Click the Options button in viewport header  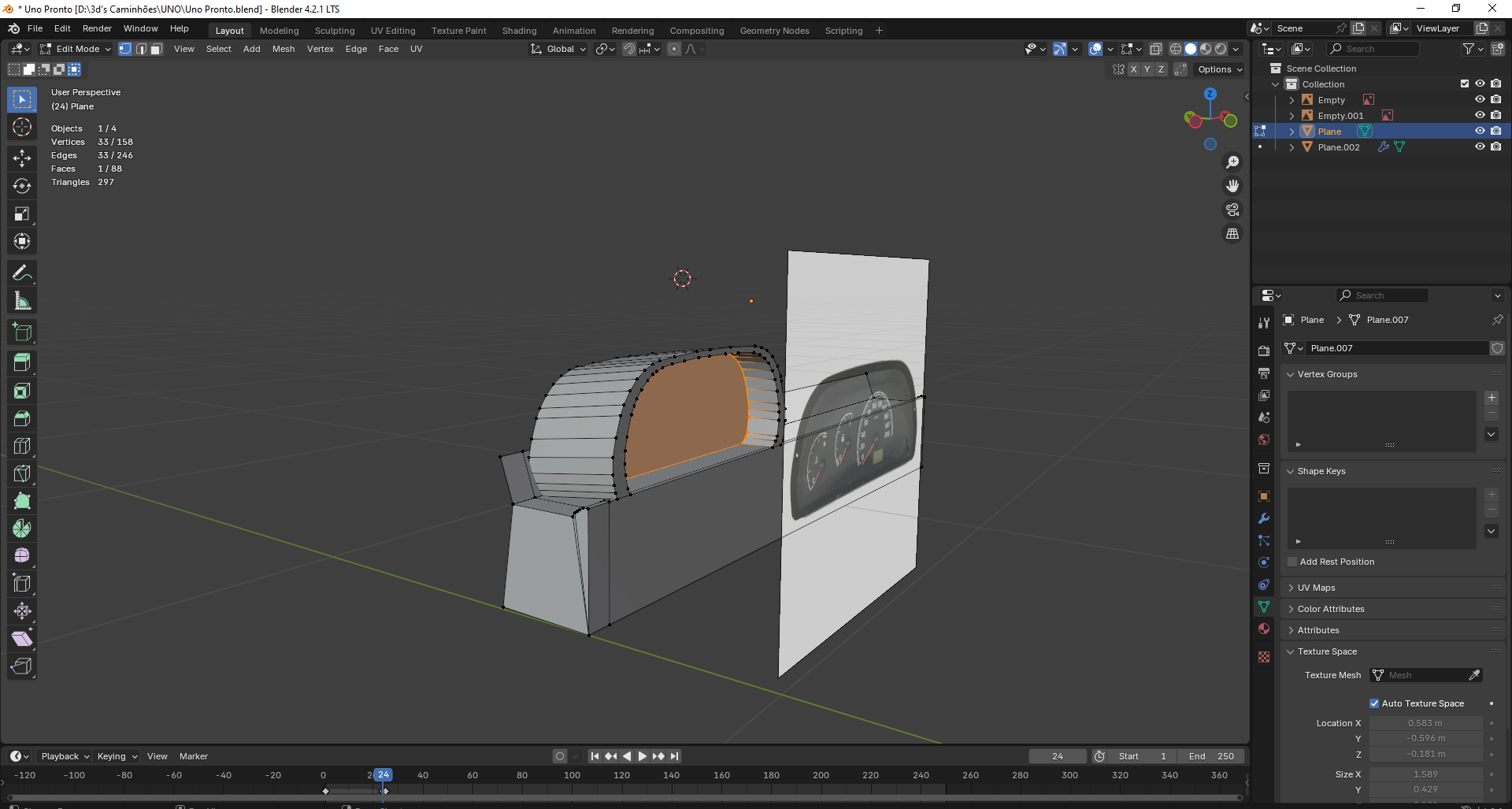point(1220,69)
